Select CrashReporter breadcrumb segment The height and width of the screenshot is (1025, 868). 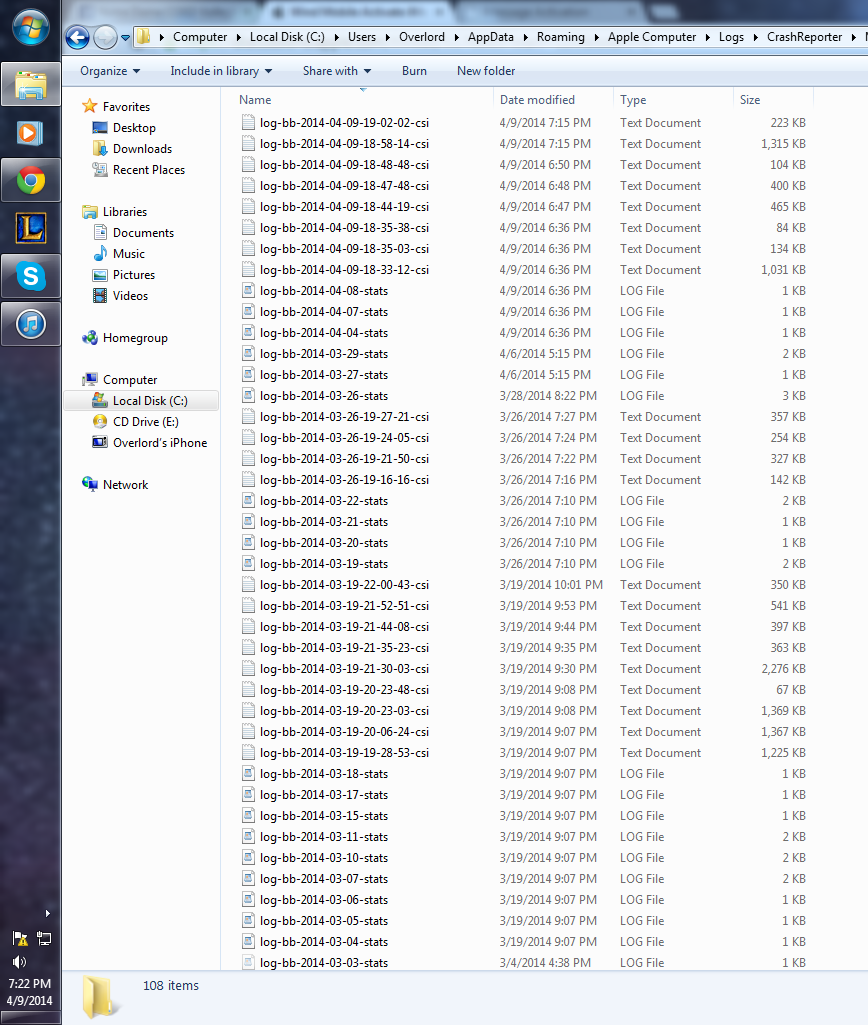coord(804,37)
